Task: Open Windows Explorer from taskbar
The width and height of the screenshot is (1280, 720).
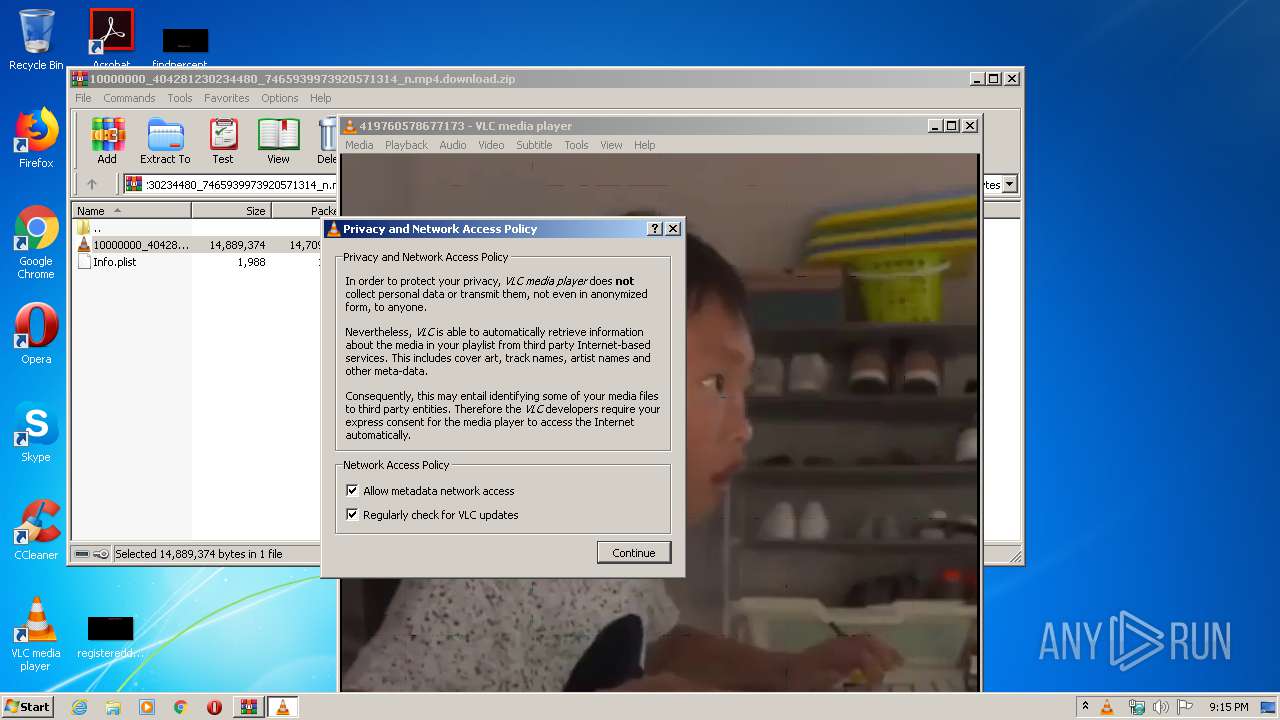Action: (x=113, y=707)
